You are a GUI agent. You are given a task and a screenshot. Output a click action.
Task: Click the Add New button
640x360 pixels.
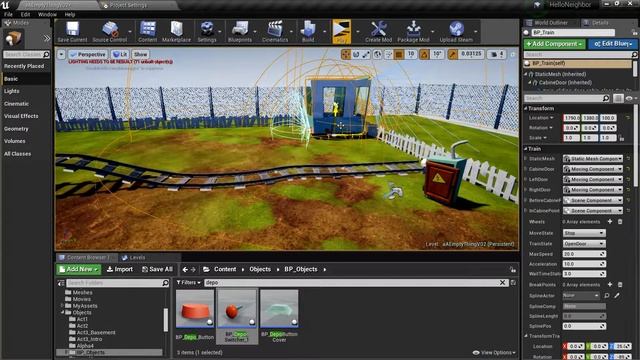click(x=78, y=269)
